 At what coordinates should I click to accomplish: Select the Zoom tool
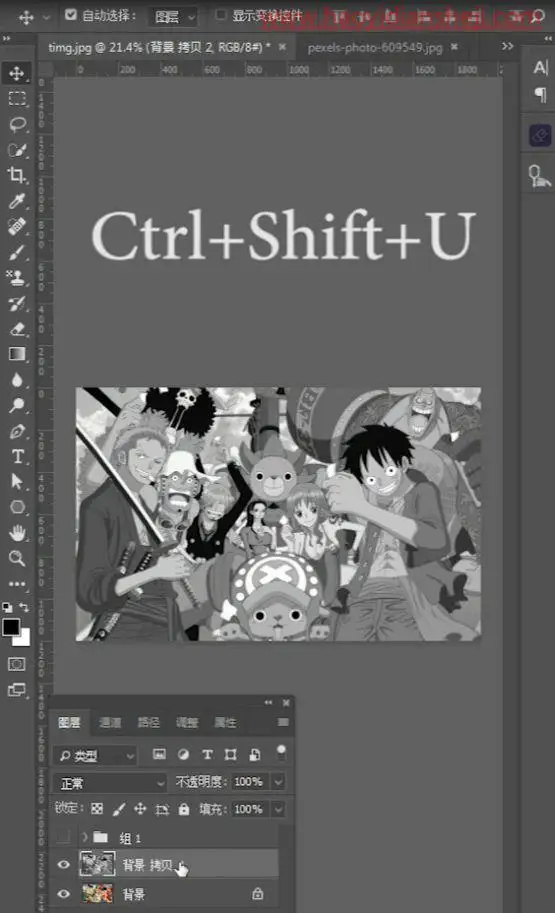(17, 558)
